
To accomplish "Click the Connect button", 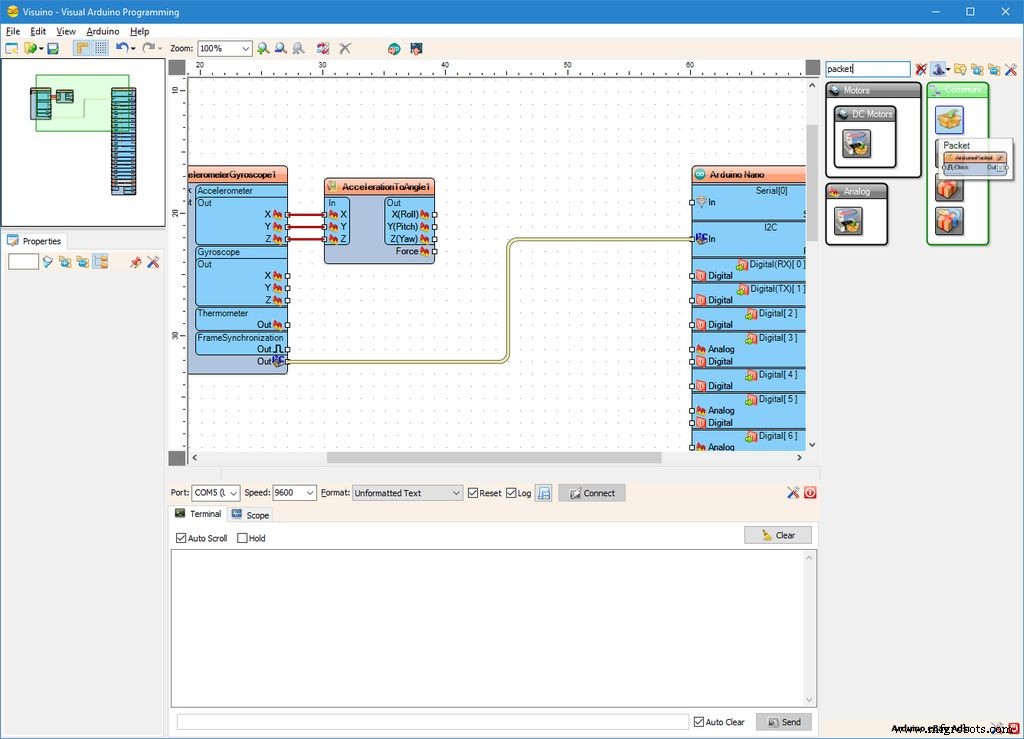I will (x=595, y=492).
